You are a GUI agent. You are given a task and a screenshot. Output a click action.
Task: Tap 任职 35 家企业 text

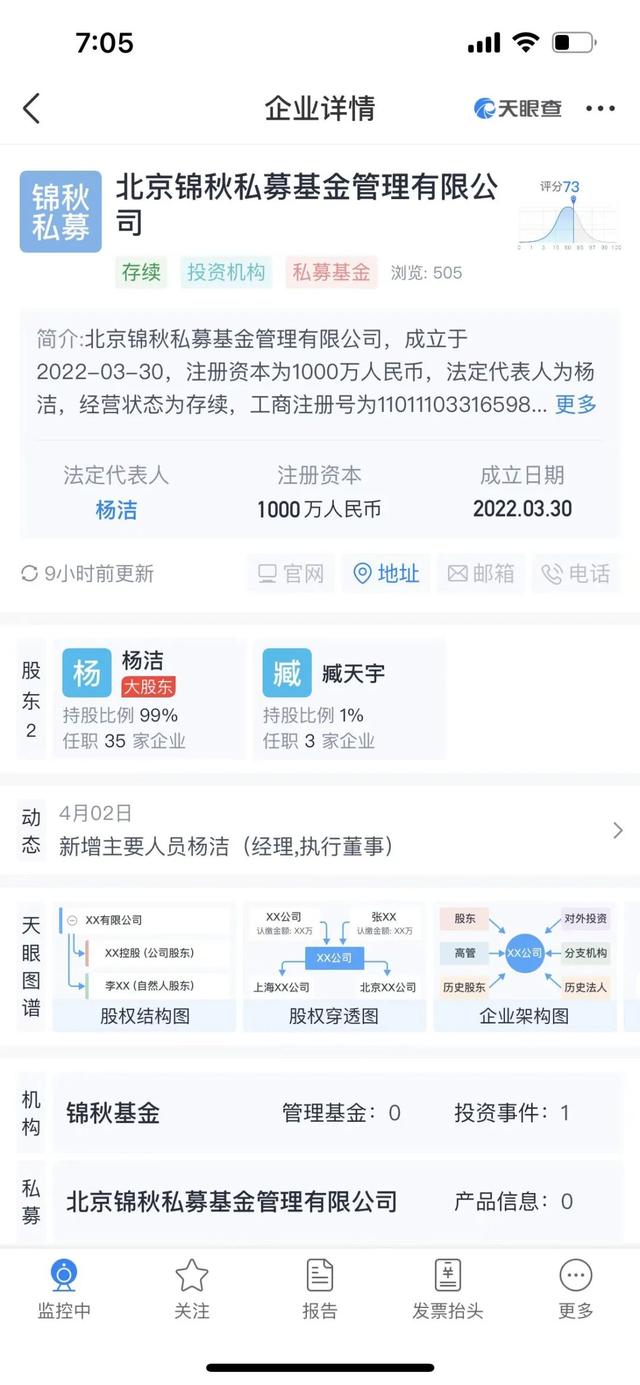[124, 741]
